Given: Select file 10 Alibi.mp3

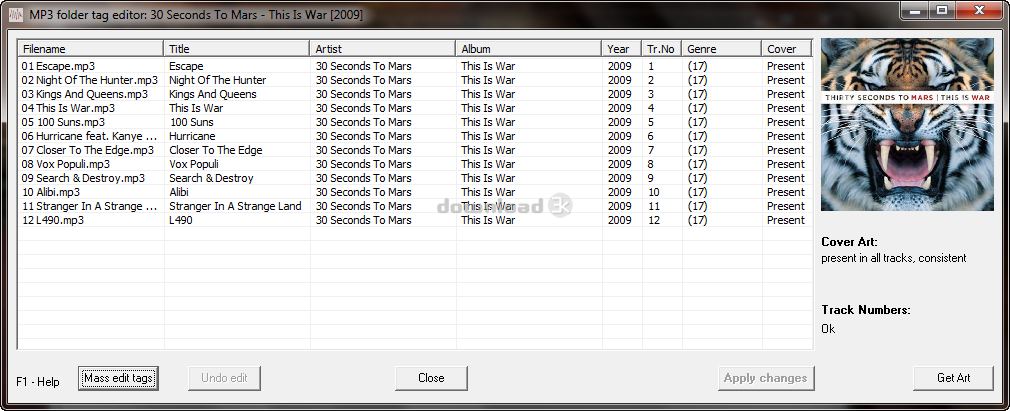Looking at the screenshot, I should 51,193.
